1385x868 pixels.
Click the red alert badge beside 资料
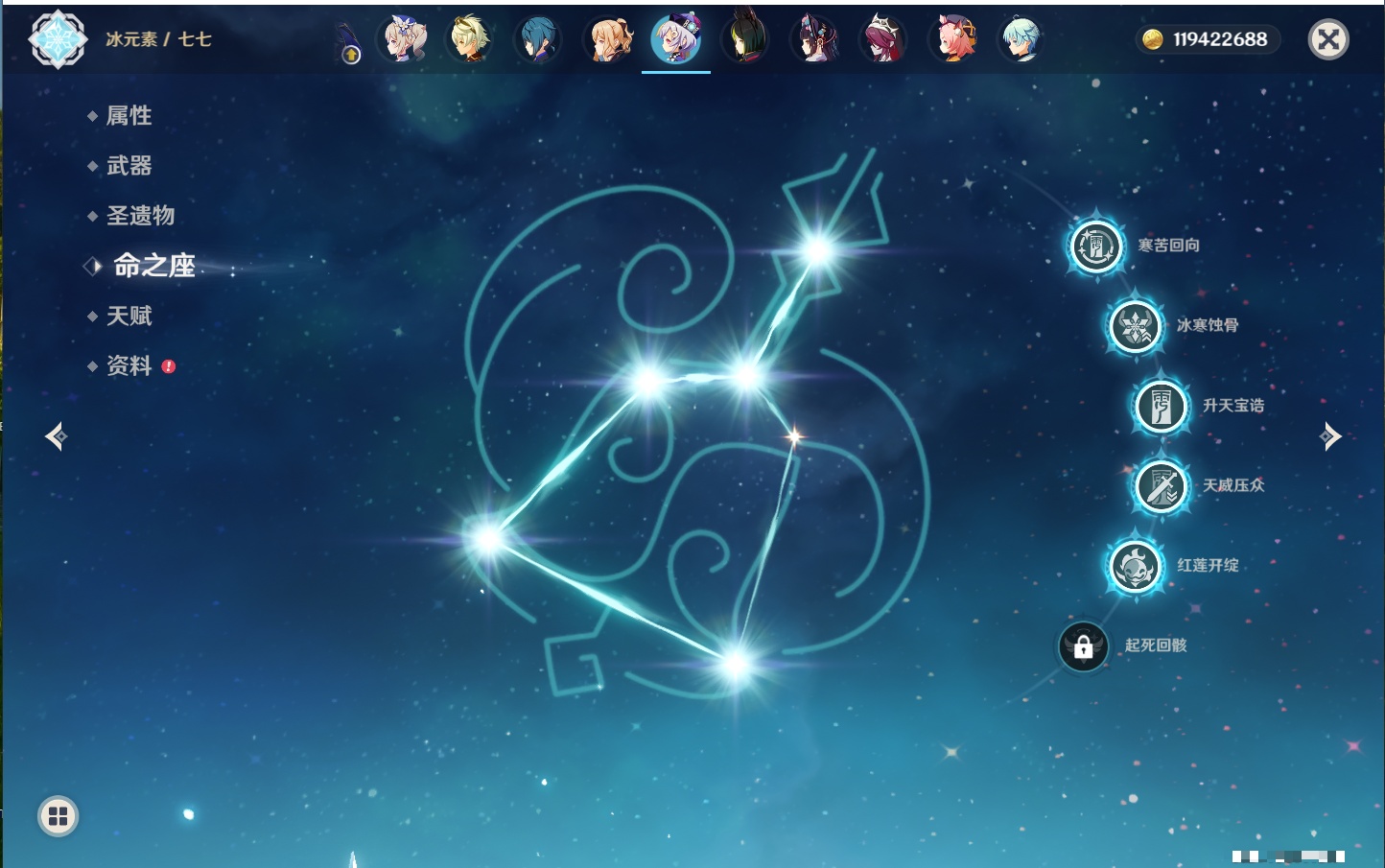tap(169, 366)
